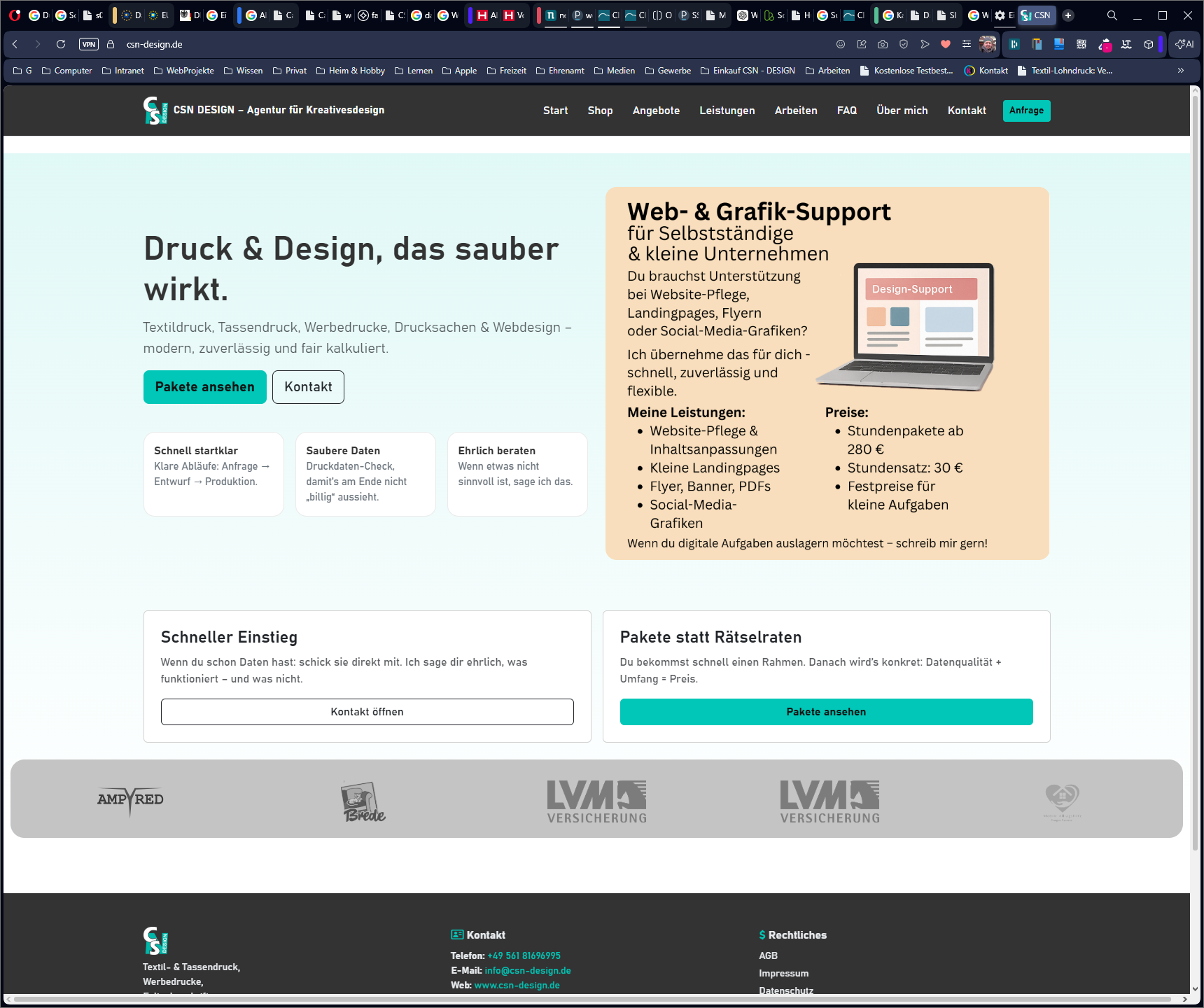Open the FAQ menu item
The image size is (1204, 1008).
click(847, 111)
